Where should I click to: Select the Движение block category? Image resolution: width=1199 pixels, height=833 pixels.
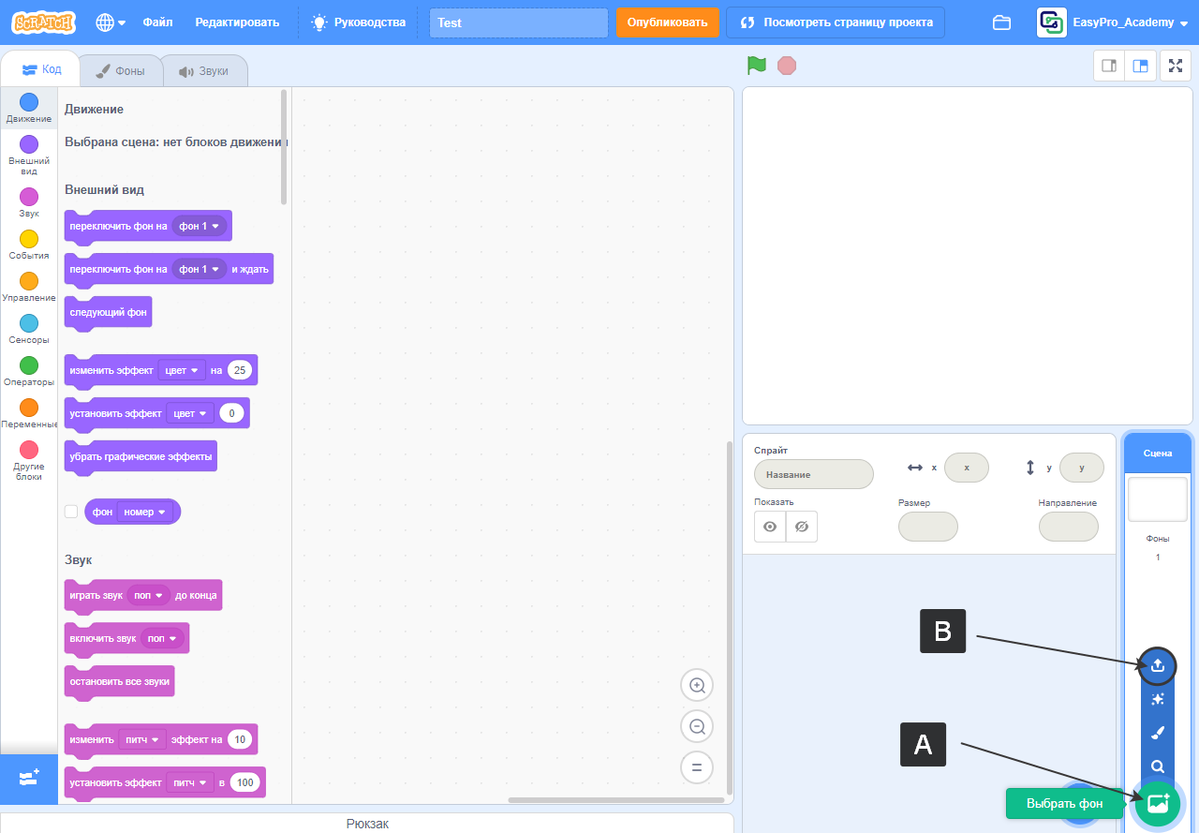[29, 108]
